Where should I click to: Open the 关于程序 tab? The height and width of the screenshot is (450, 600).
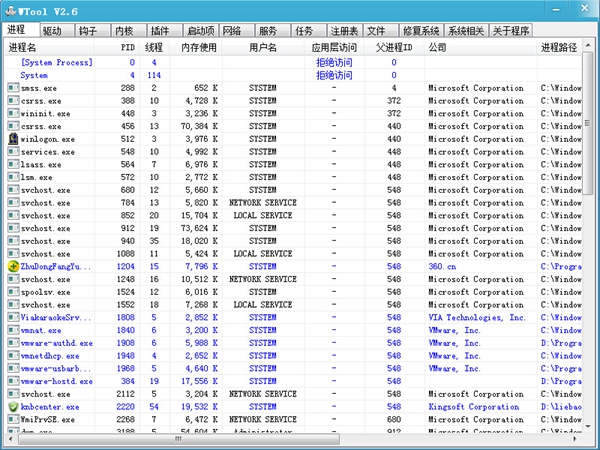[x=511, y=32]
